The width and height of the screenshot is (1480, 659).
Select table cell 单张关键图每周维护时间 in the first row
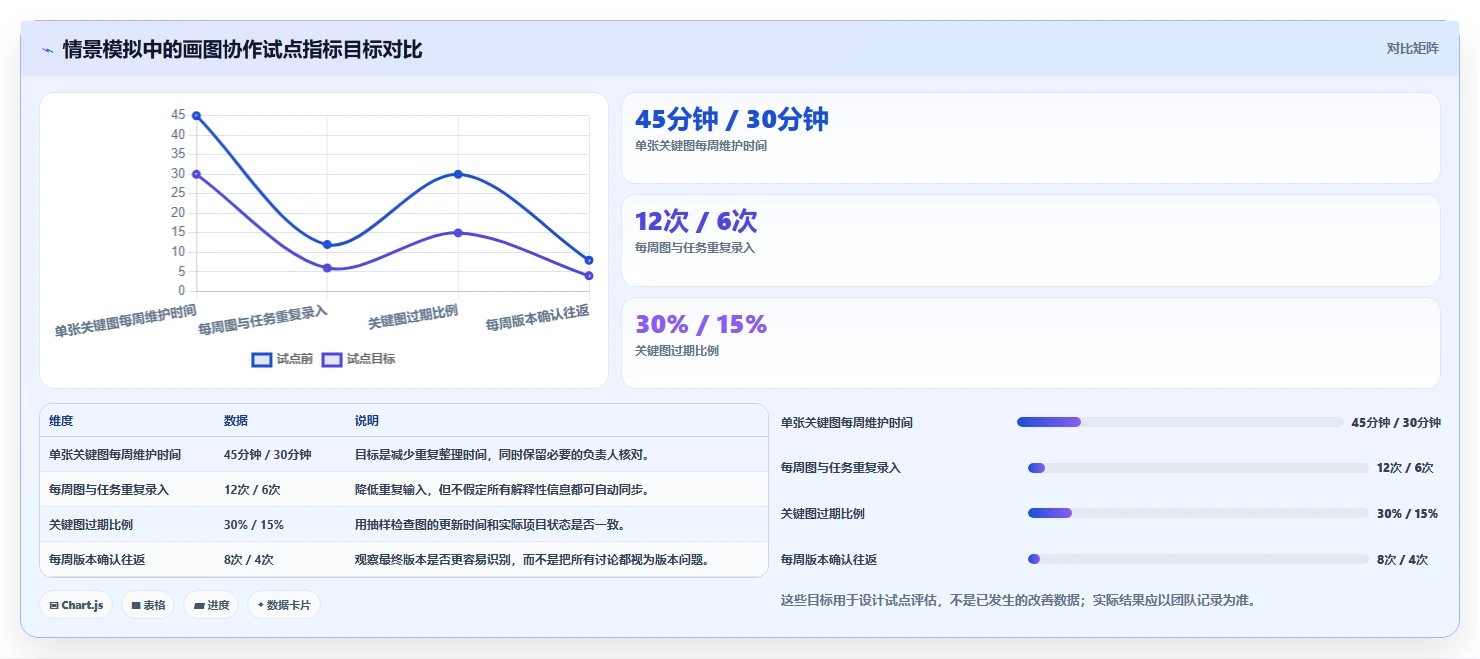click(115, 455)
